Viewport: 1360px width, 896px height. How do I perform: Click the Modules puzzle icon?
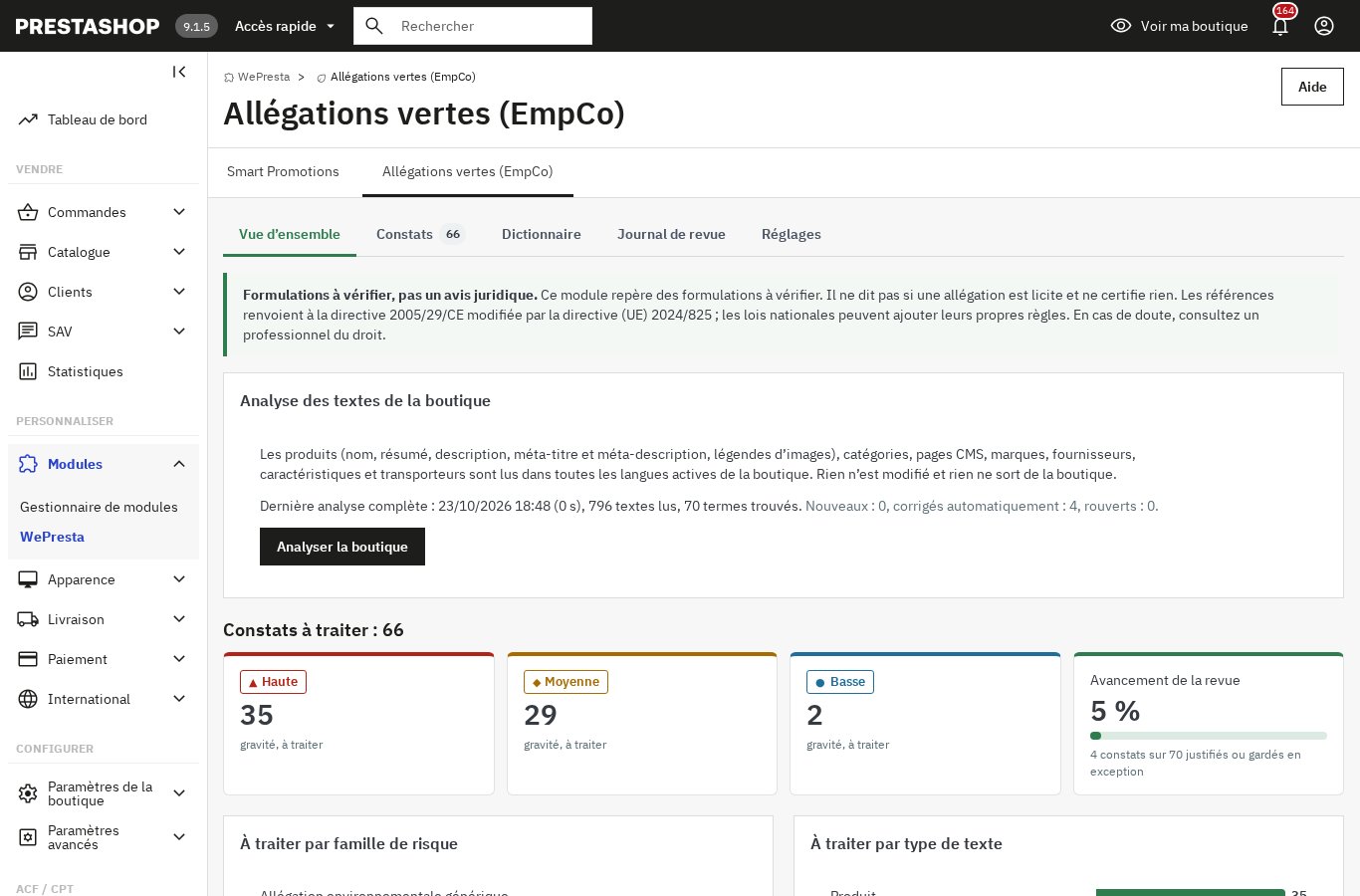click(x=28, y=464)
